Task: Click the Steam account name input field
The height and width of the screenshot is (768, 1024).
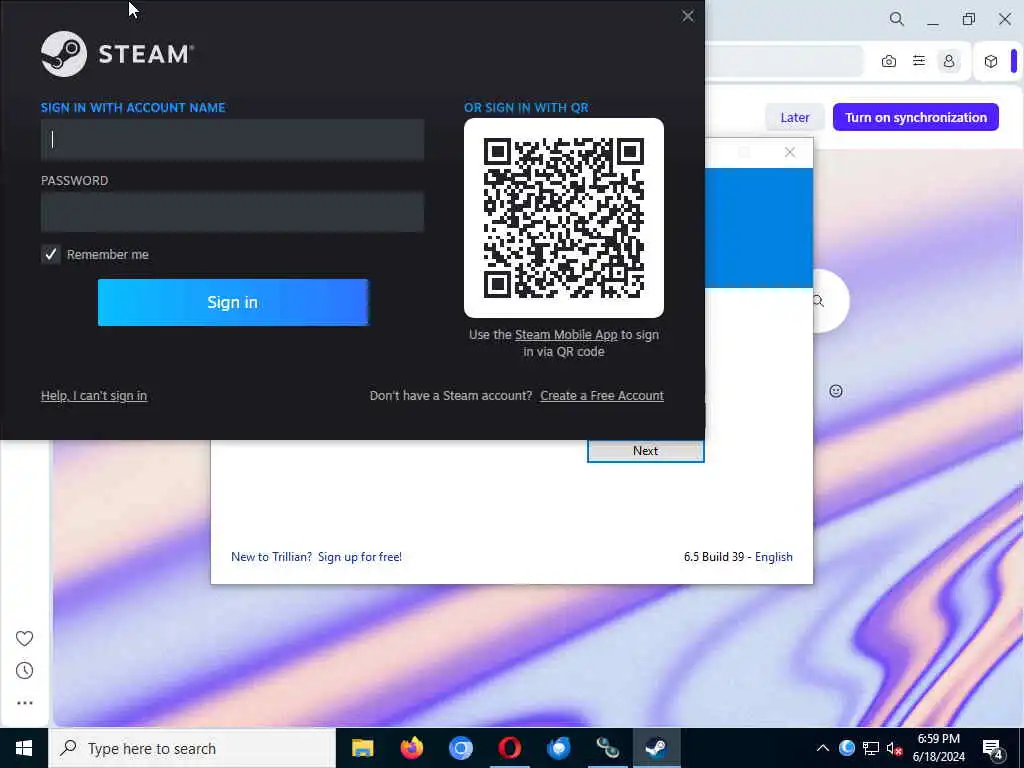Action: (232, 140)
